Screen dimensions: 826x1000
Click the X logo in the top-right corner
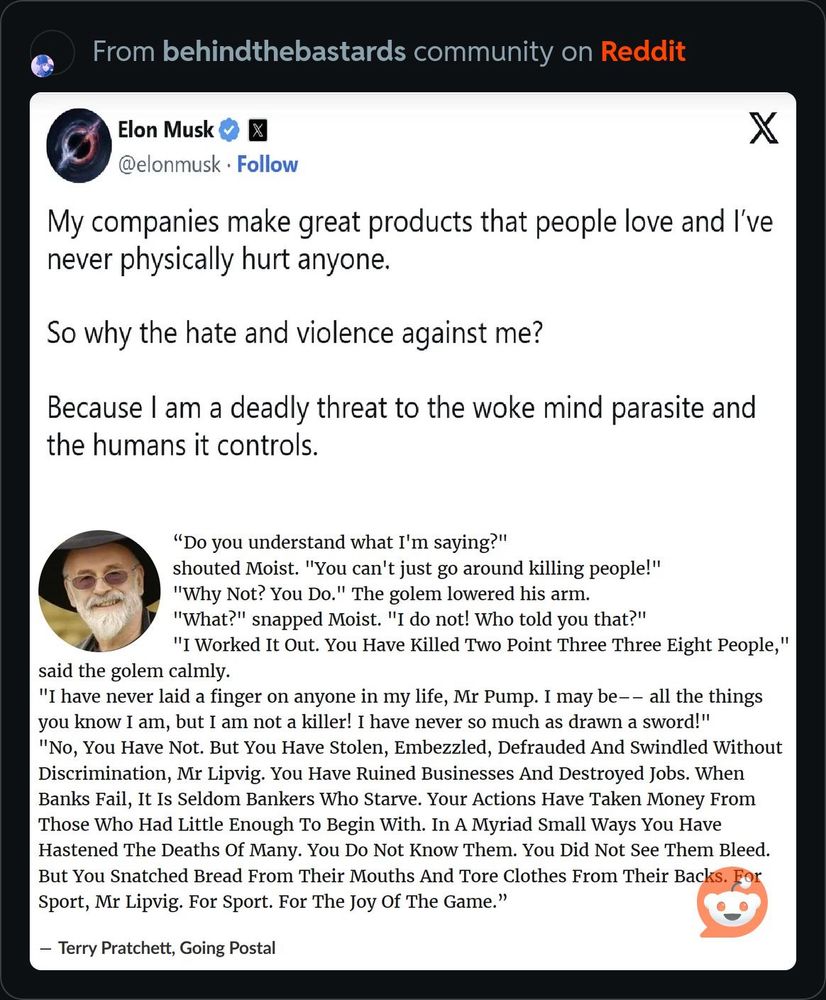[763, 129]
